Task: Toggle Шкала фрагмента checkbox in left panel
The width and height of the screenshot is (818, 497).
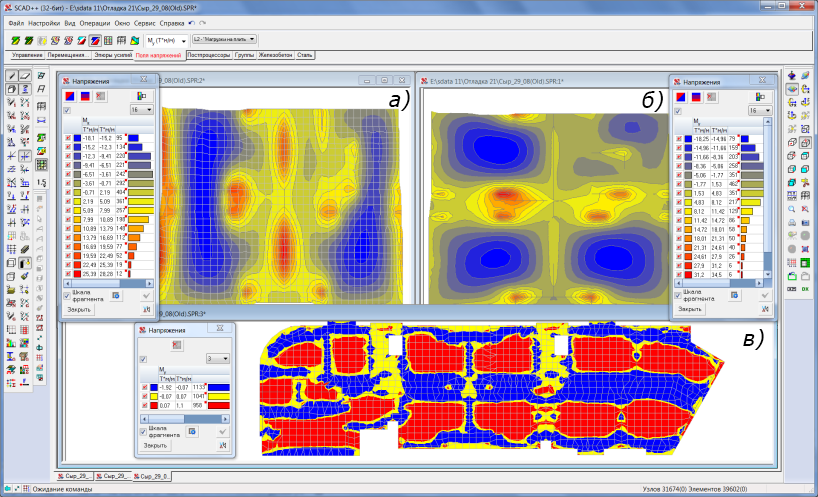Action: click(x=67, y=296)
